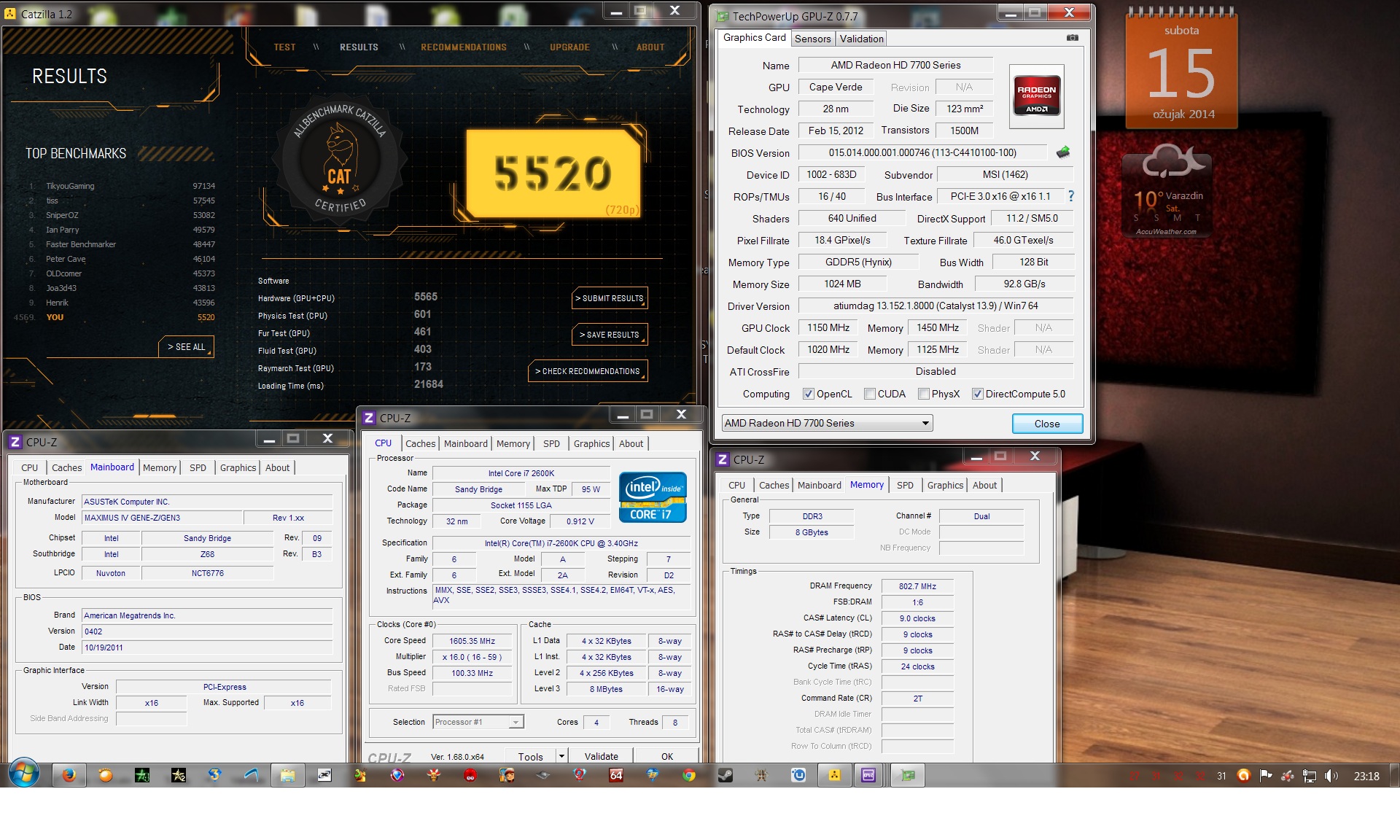
Task: Open the UPGRADE tab in Catzilla
Action: tap(569, 47)
